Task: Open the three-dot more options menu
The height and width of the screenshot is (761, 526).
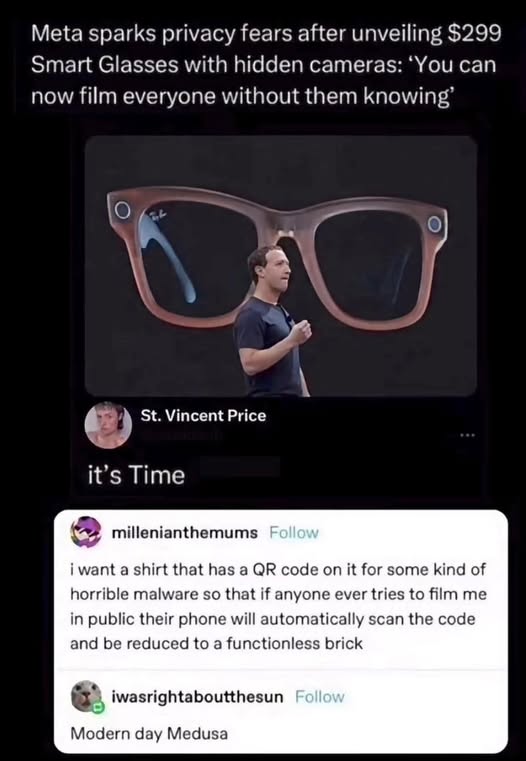Action: (x=467, y=435)
